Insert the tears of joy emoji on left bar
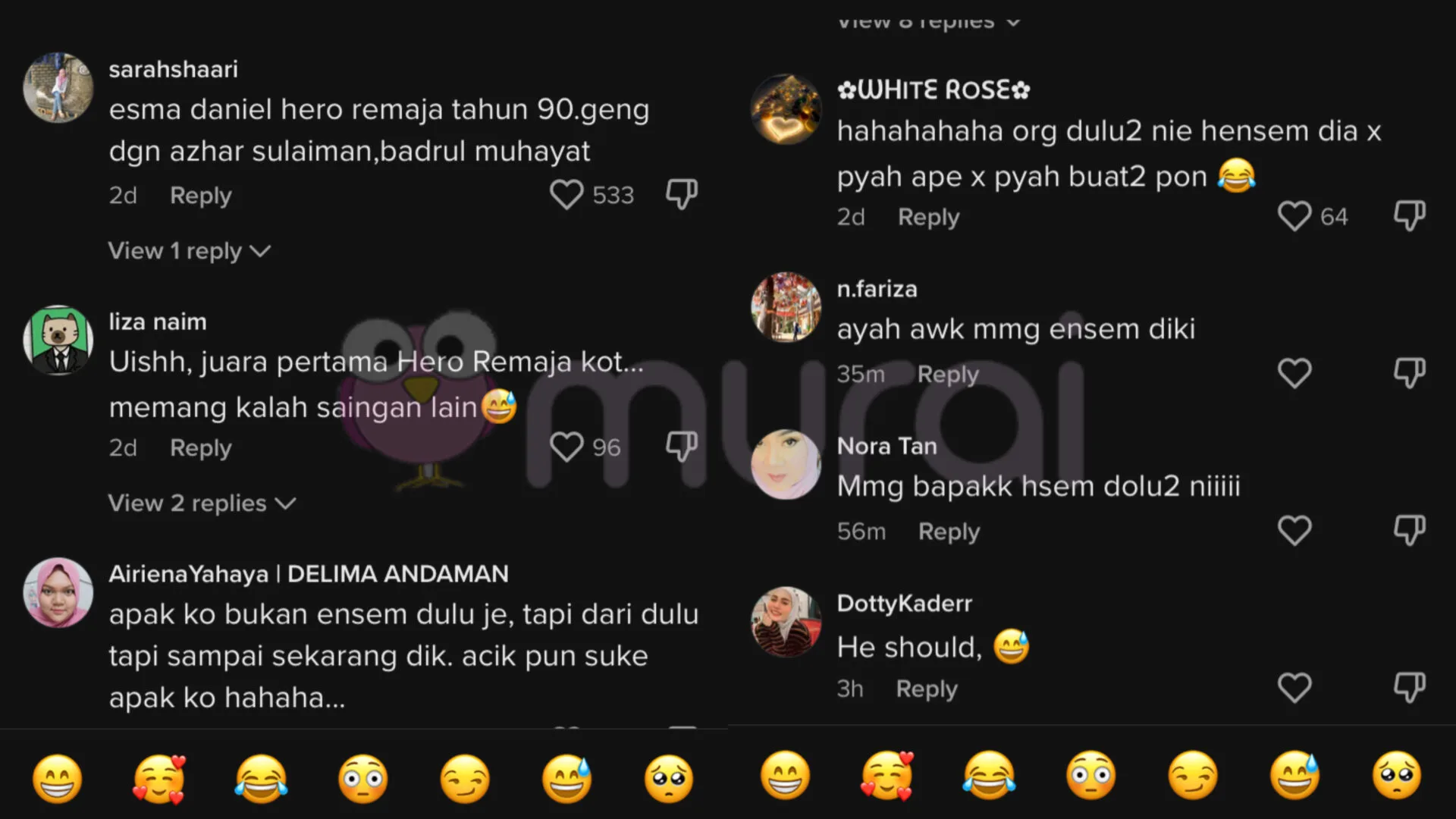 (261, 779)
